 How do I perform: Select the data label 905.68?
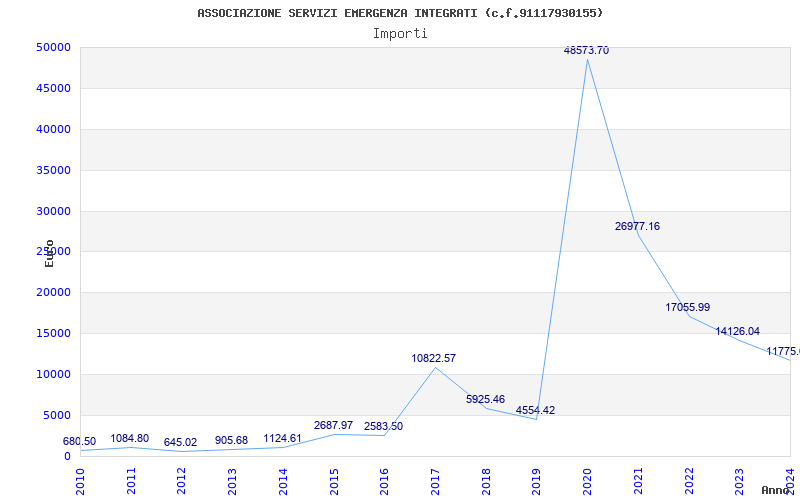click(231, 440)
